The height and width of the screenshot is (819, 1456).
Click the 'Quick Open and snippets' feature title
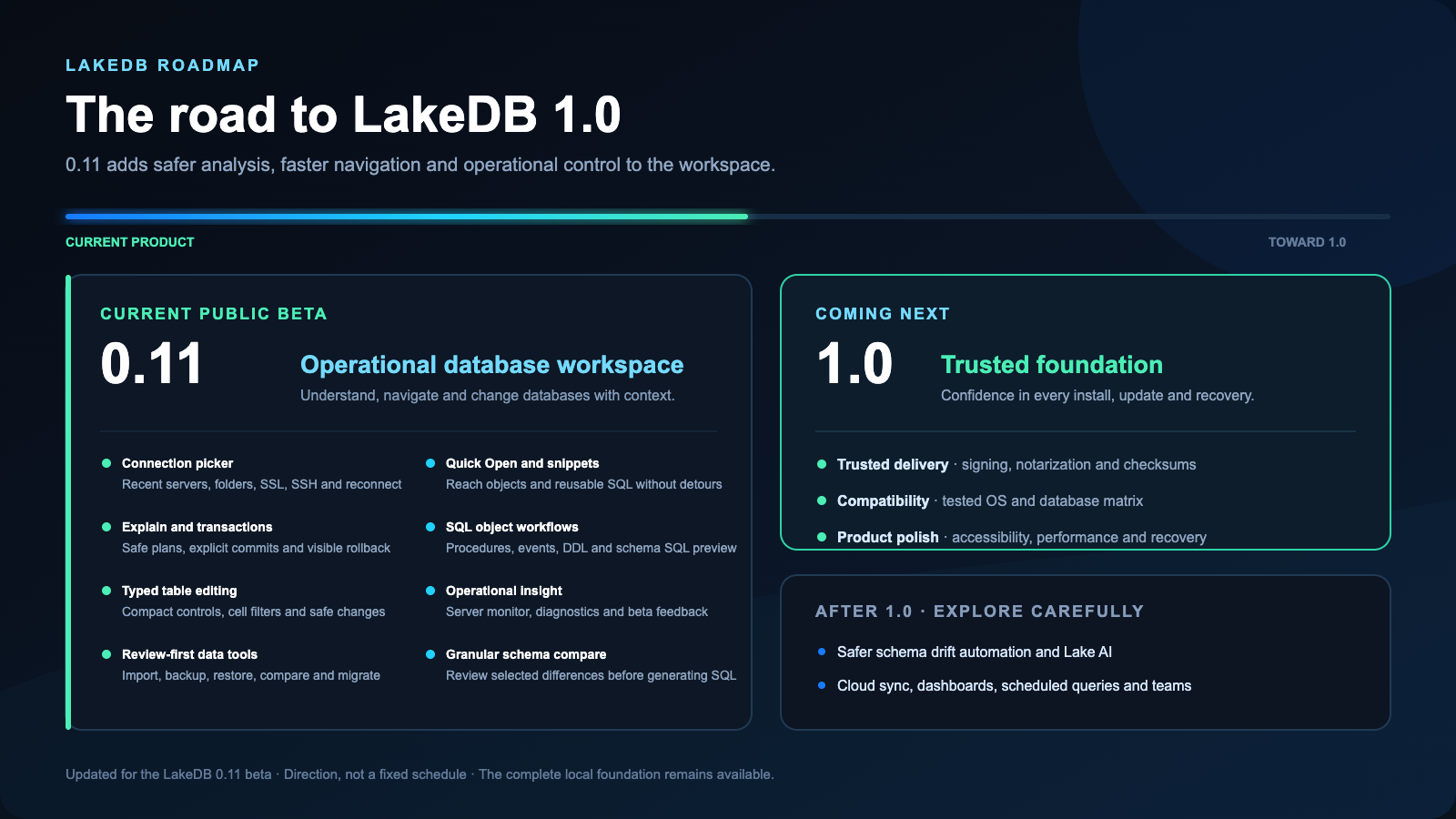(522, 463)
